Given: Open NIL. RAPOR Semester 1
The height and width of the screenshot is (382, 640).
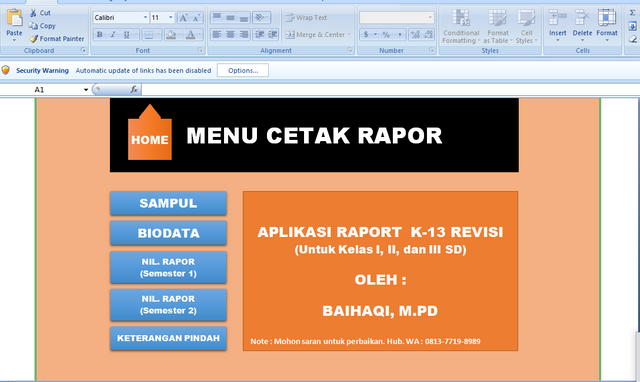Looking at the screenshot, I should point(168,267).
